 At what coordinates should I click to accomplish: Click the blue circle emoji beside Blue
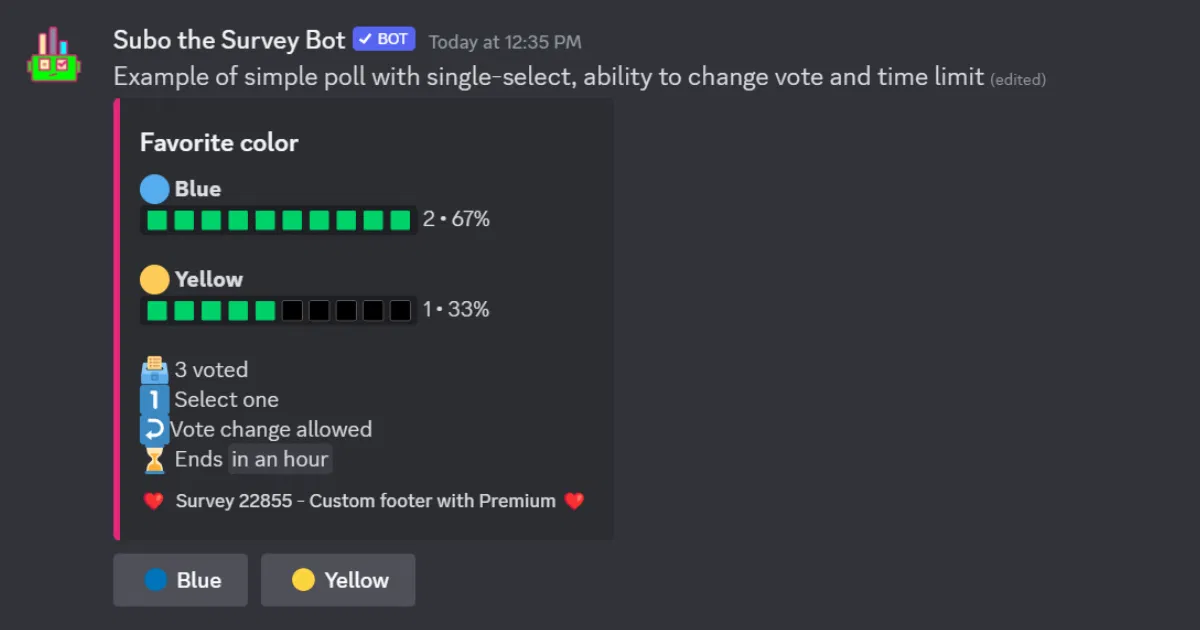tap(154, 189)
